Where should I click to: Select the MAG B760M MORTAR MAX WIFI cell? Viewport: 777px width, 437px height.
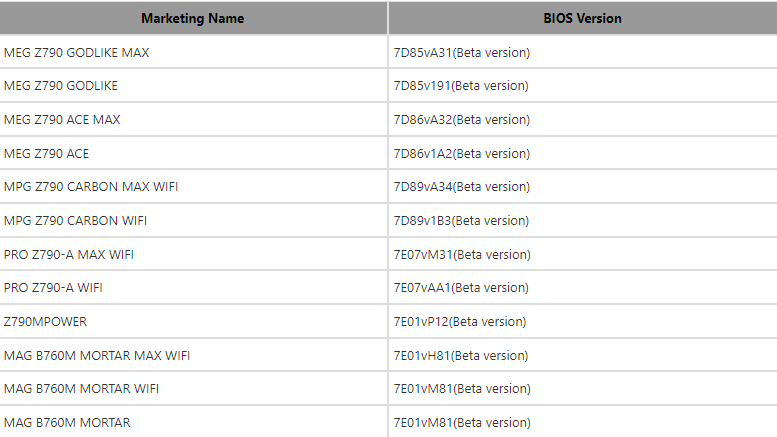(193, 356)
